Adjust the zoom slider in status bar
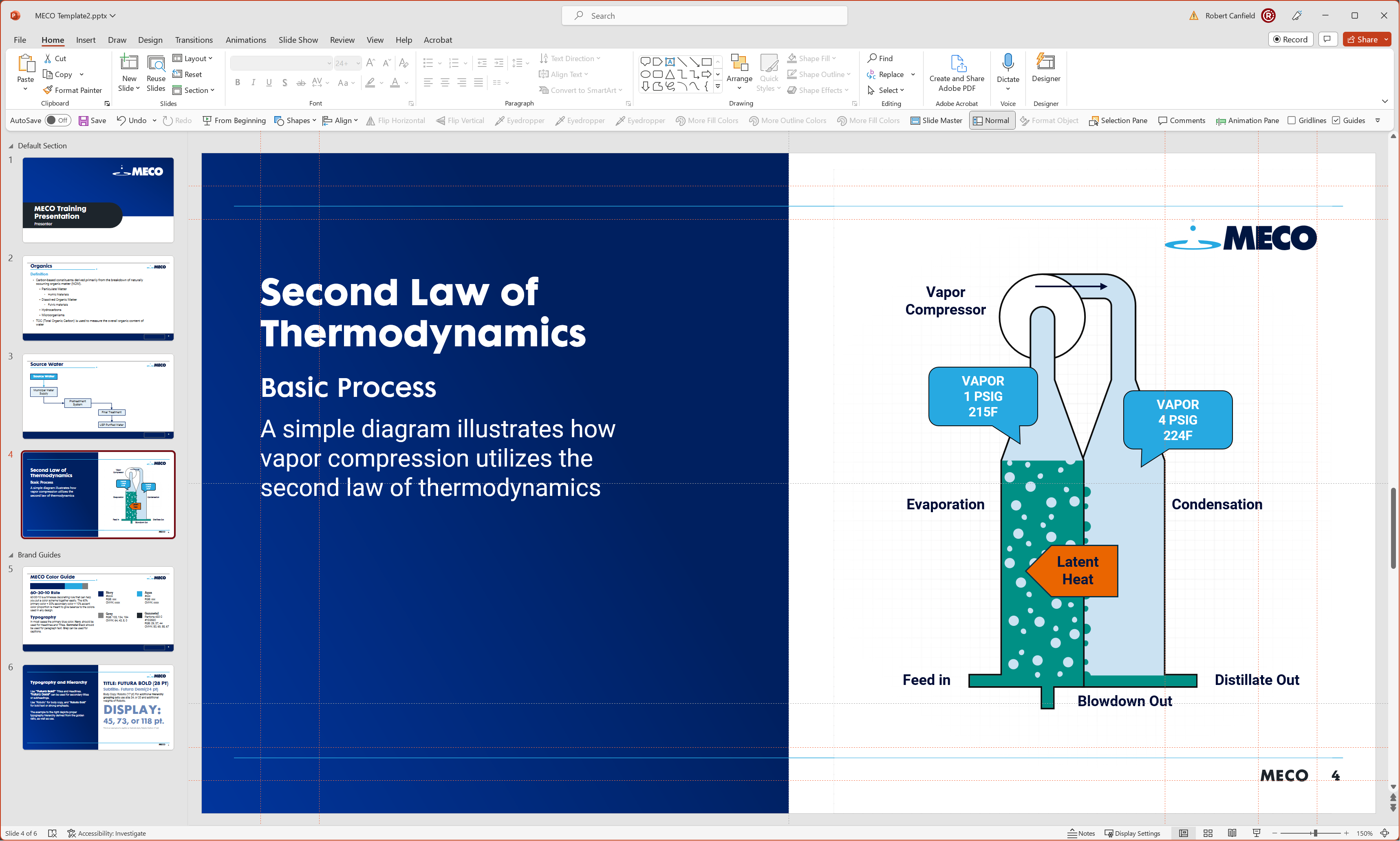The image size is (1400, 841). [1315, 833]
